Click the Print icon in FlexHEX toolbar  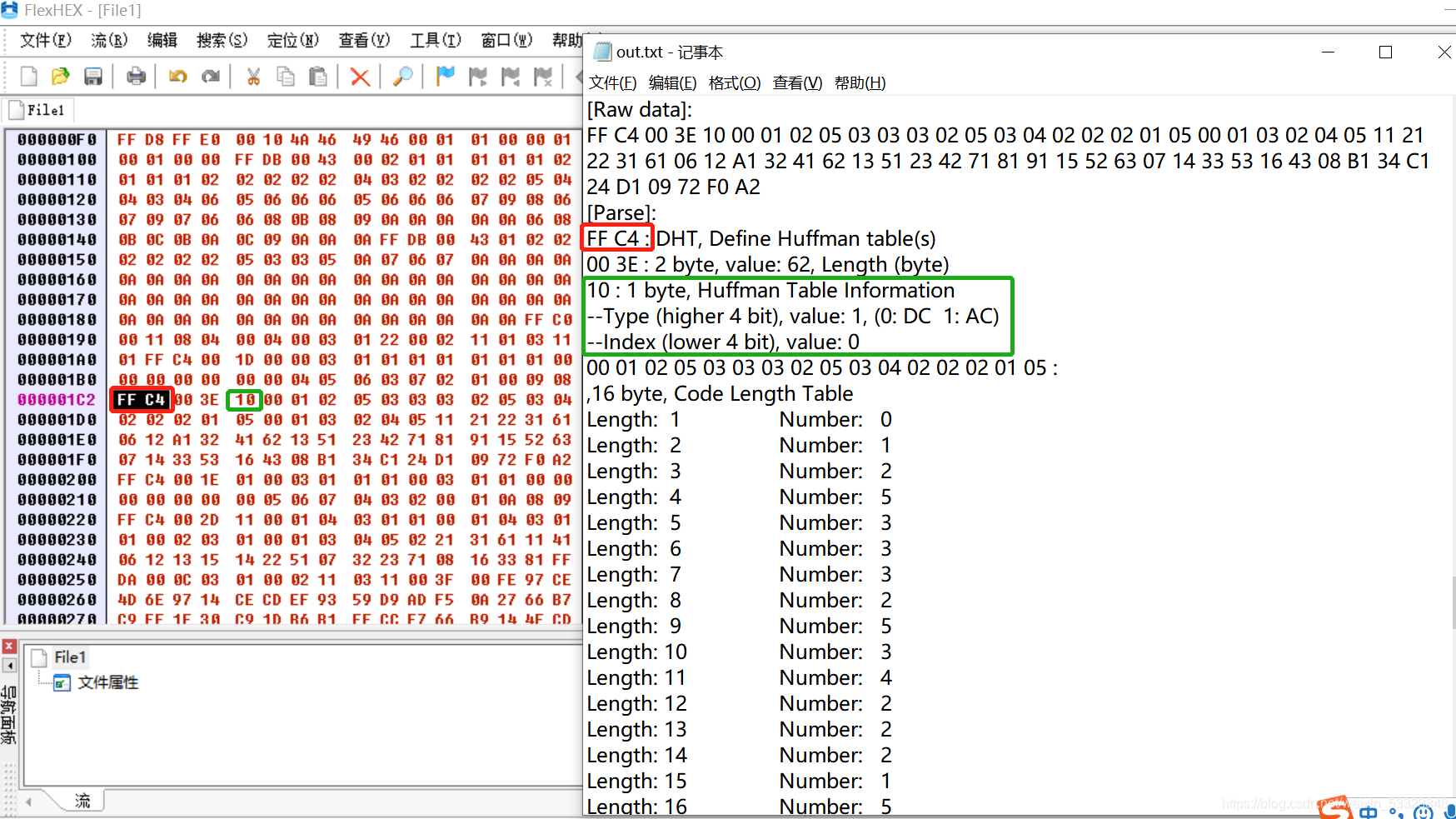pos(136,77)
